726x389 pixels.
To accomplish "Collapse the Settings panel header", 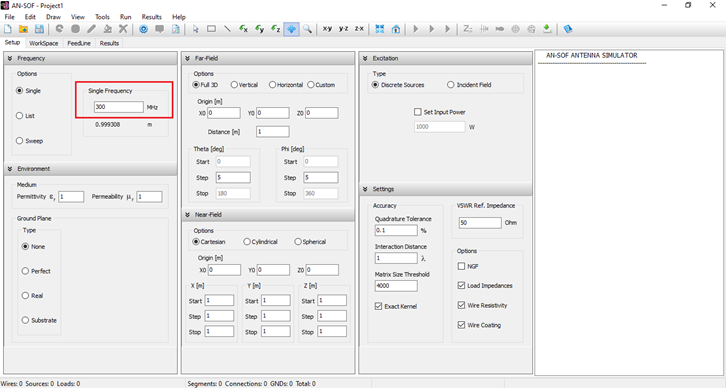I will [446, 189].
